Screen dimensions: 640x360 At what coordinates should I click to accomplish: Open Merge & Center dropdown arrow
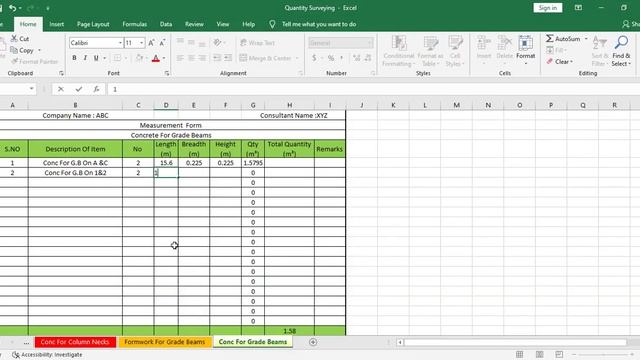[x=297, y=58]
